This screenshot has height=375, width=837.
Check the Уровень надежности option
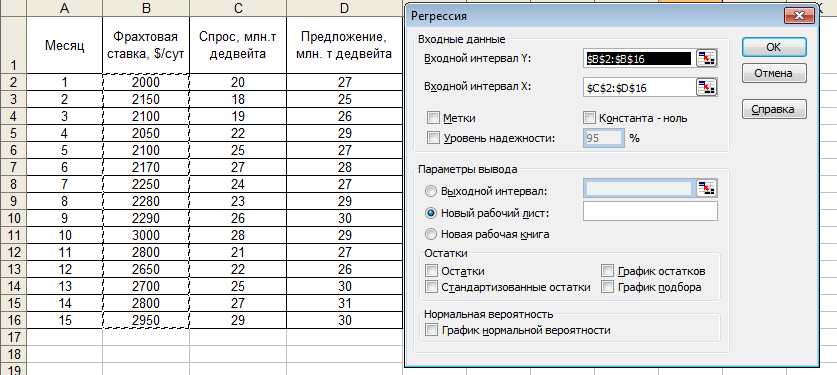tap(433, 138)
